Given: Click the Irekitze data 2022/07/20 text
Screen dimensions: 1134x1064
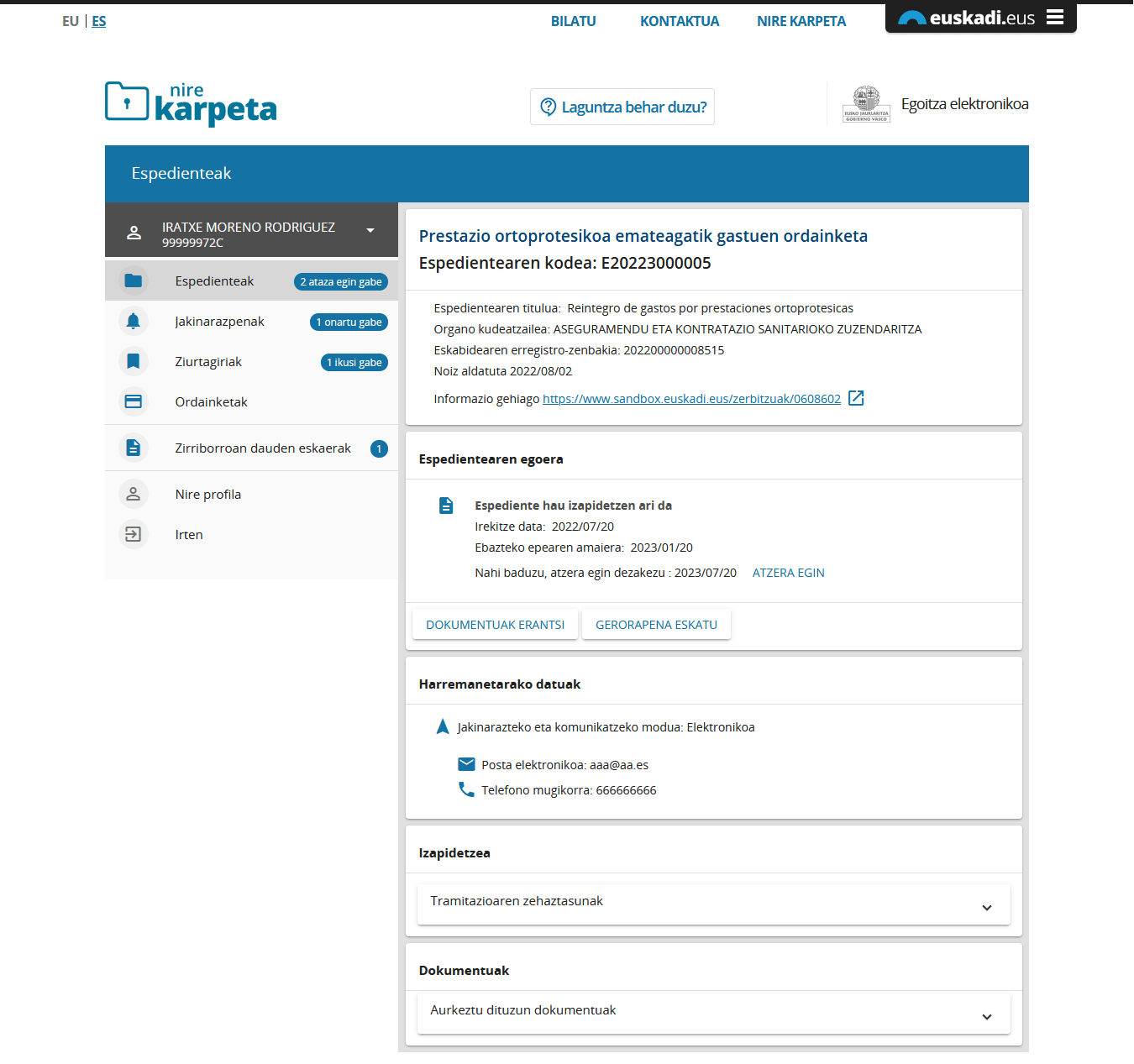Looking at the screenshot, I should point(544,527).
